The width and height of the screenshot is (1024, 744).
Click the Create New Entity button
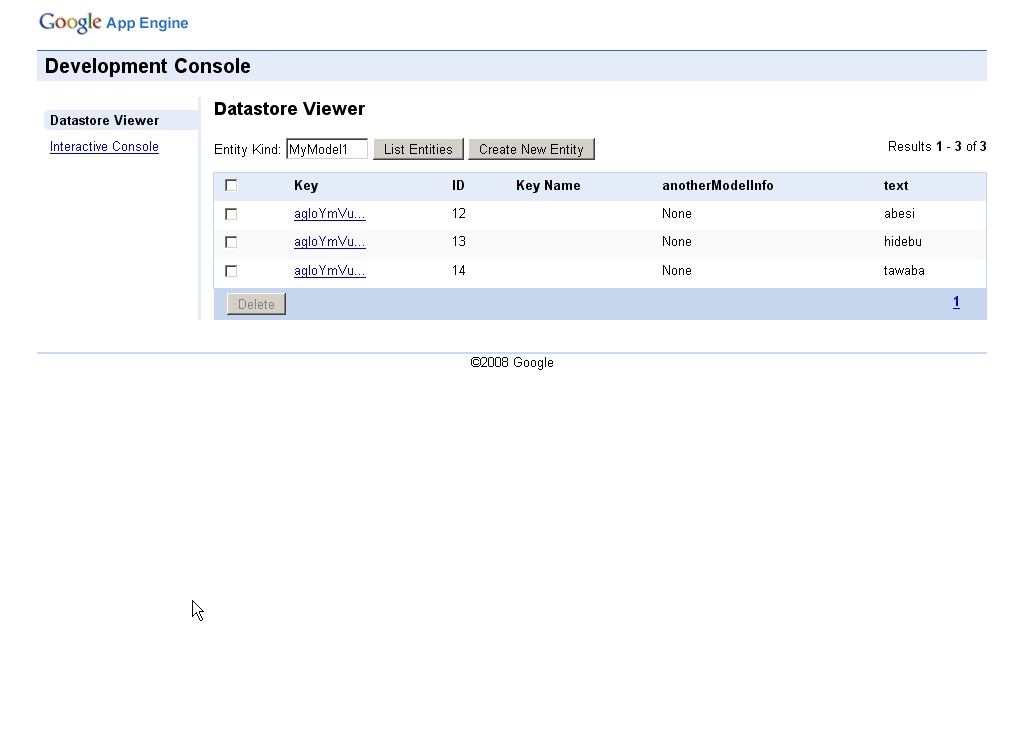(531, 149)
